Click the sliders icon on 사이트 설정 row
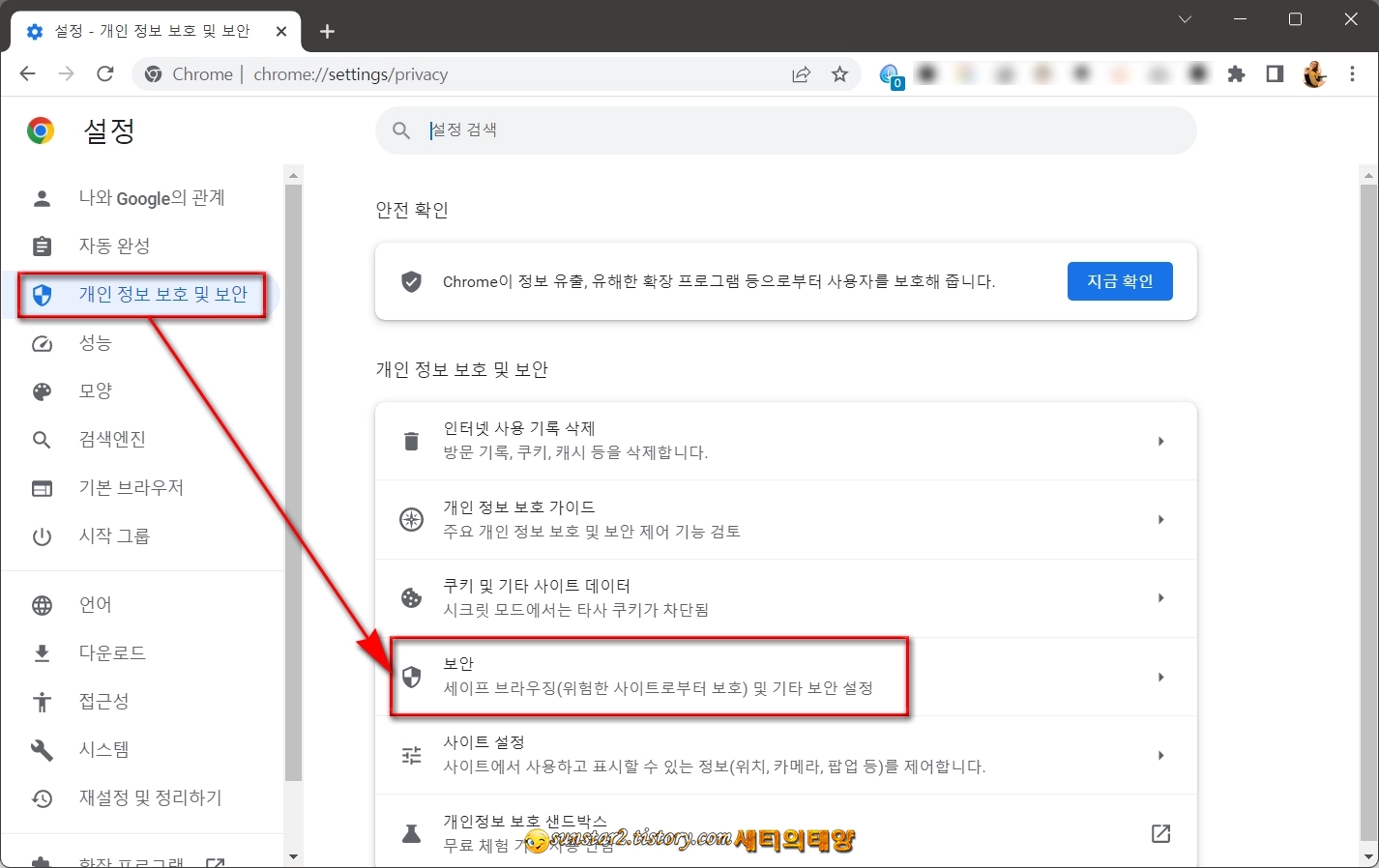 point(411,755)
